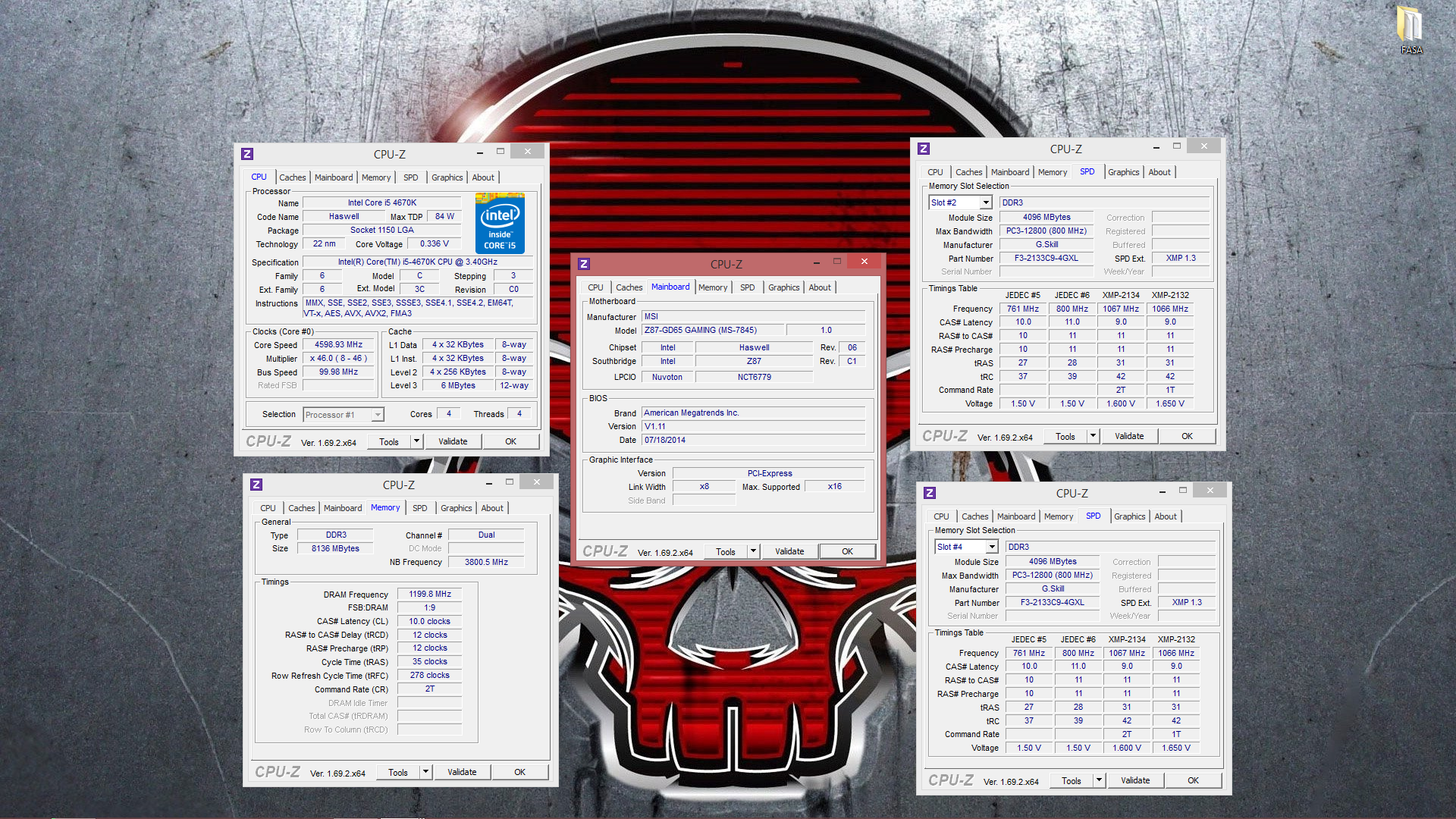This screenshot has width=1456, height=819.
Task: Switch to Memory tab in Slot #4 window
Action: (x=1058, y=516)
